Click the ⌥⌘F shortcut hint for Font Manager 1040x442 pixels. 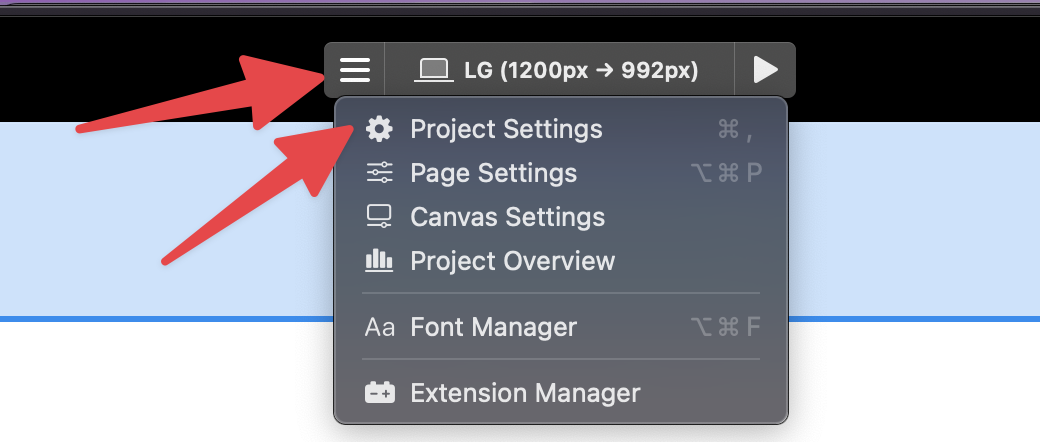pos(727,327)
